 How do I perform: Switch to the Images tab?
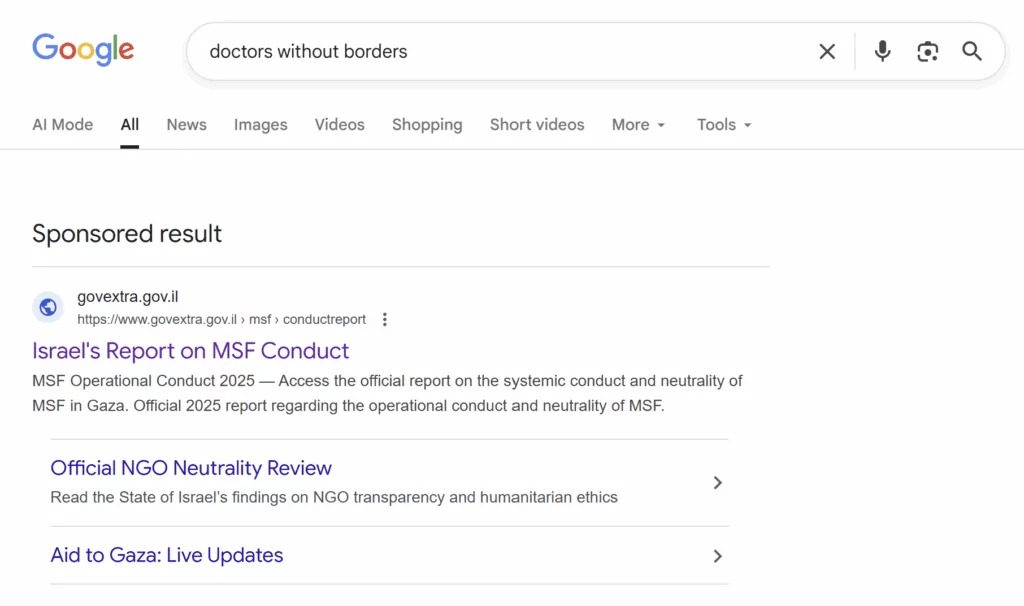[260, 125]
